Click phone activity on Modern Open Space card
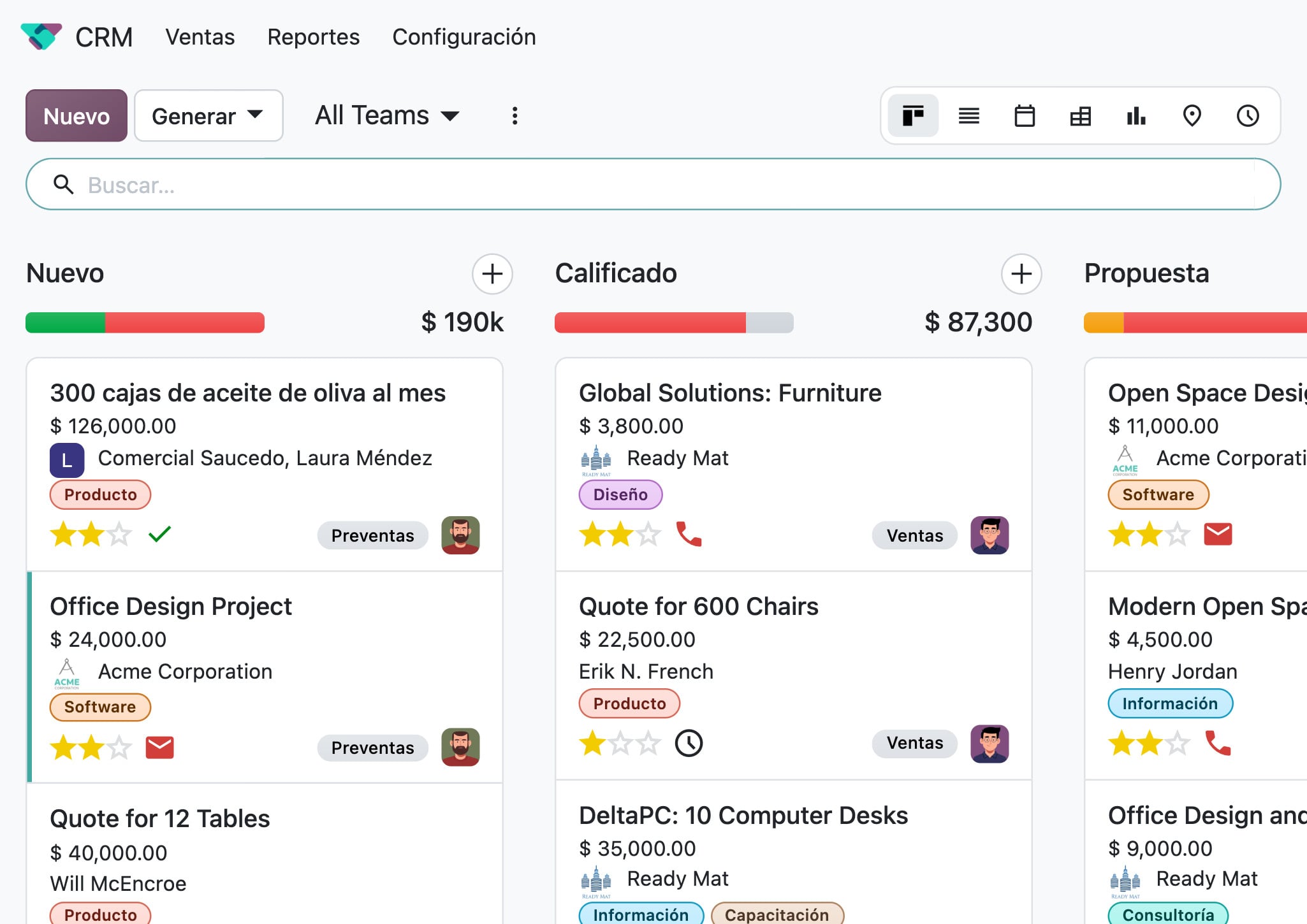 point(1218,743)
